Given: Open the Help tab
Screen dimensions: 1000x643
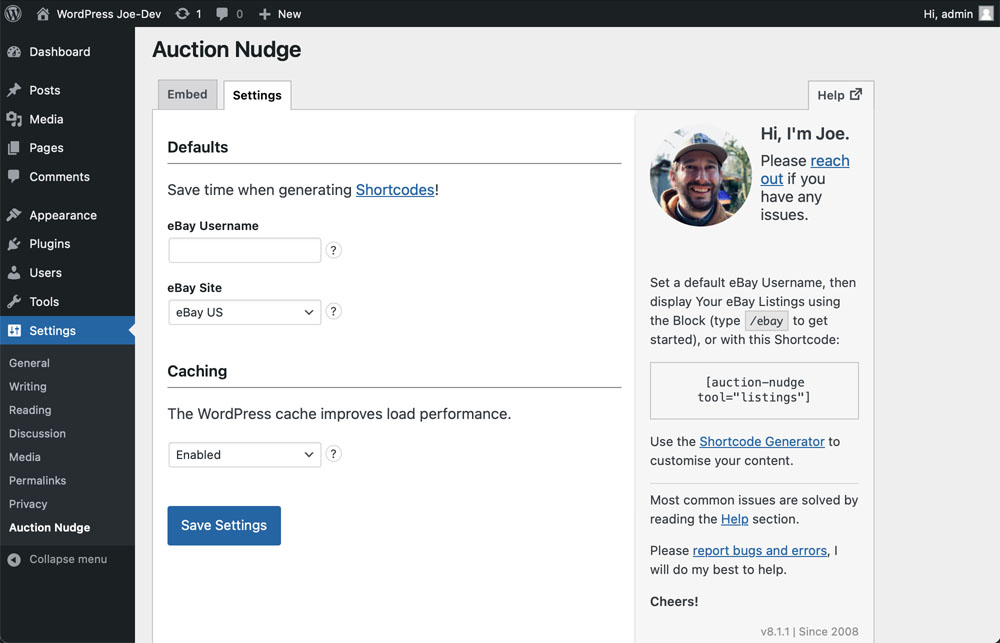Looking at the screenshot, I should (x=841, y=95).
